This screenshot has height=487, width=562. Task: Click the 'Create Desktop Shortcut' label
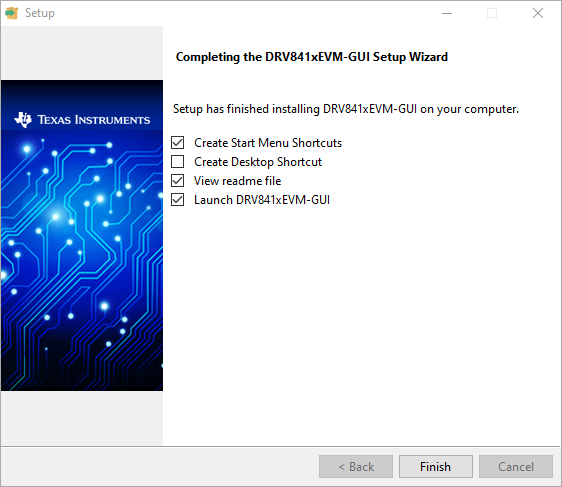(x=258, y=162)
